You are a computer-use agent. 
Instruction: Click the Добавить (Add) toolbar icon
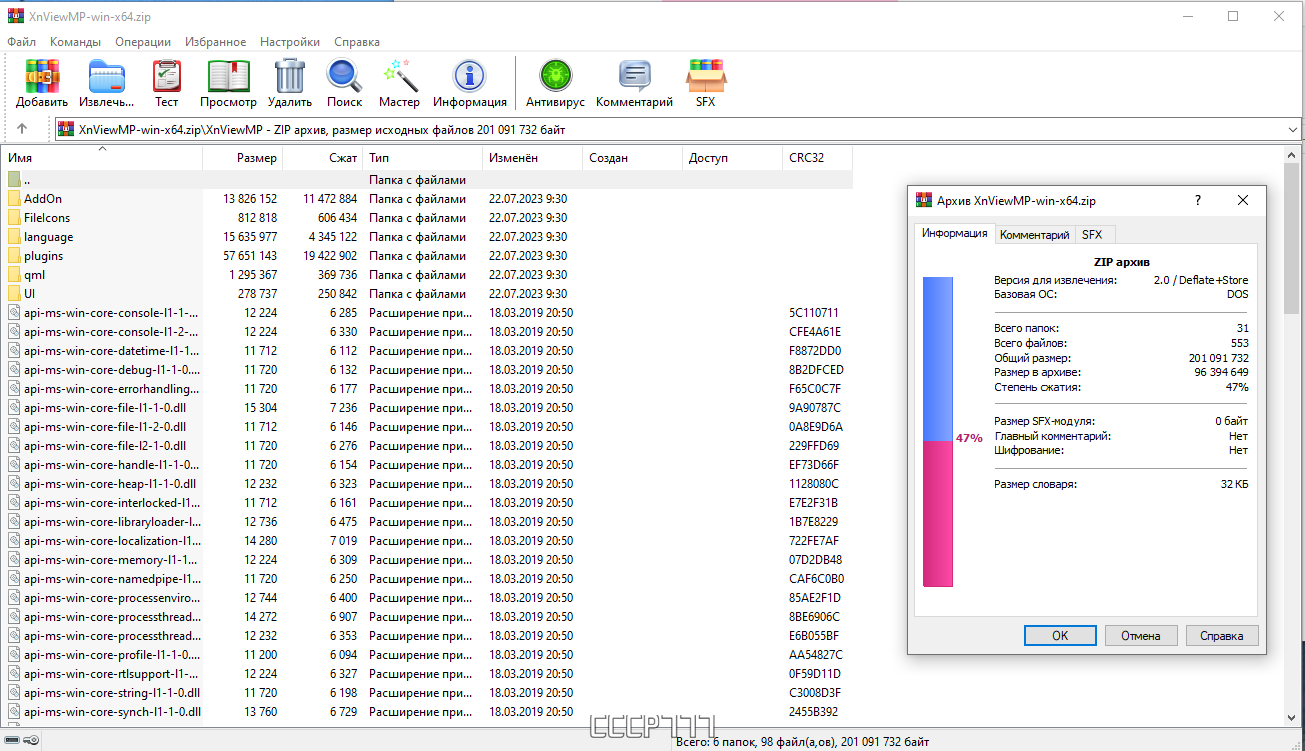[x=42, y=76]
